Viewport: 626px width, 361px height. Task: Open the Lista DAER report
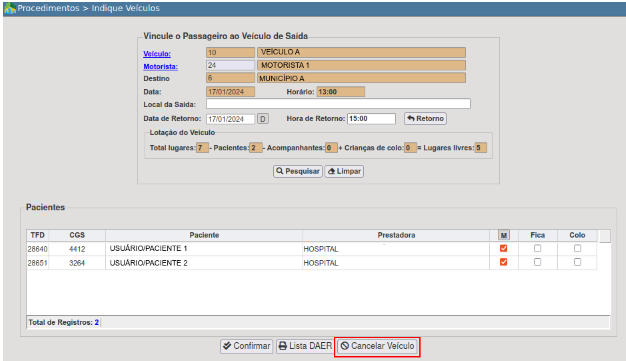[x=306, y=346]
